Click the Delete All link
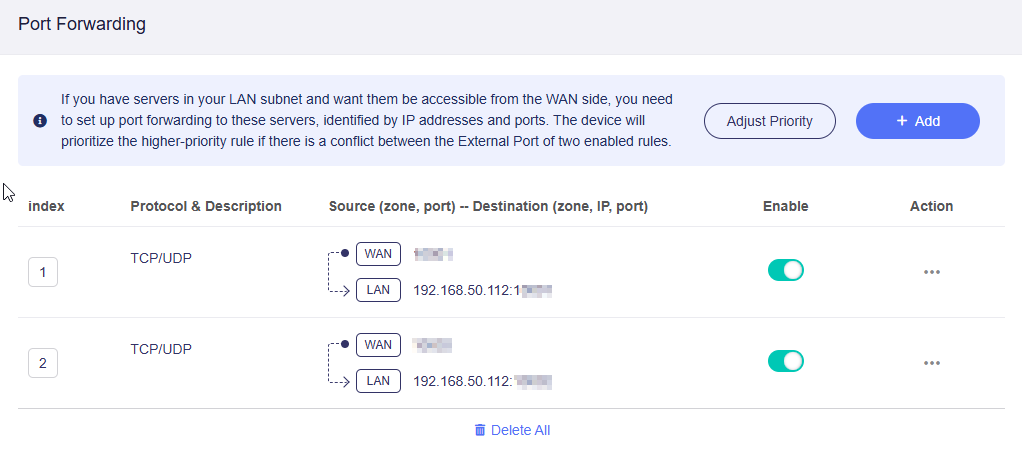The image size is (1022, 450). tap(520, 430)
